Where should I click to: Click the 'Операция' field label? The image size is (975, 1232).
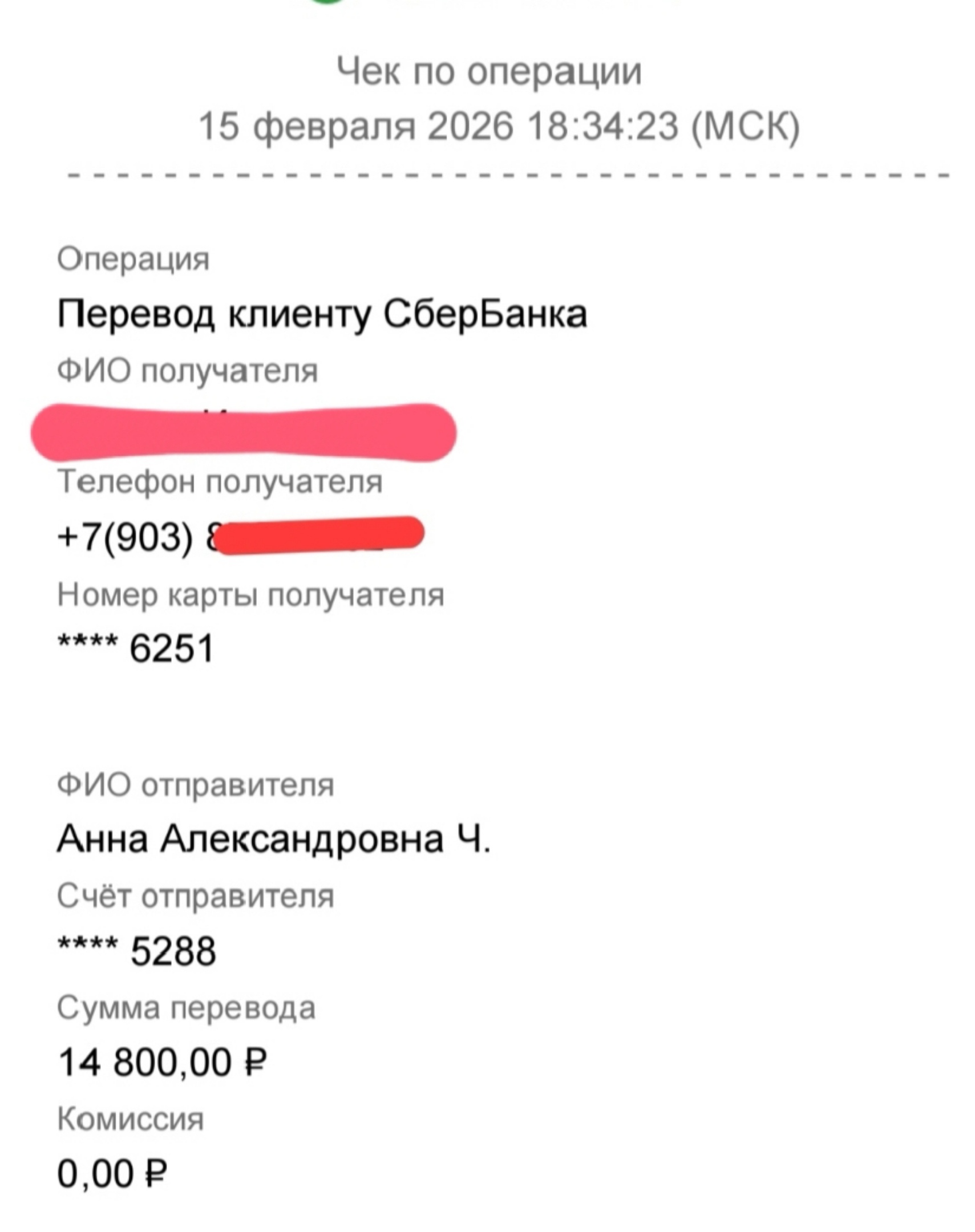(133, 260)
